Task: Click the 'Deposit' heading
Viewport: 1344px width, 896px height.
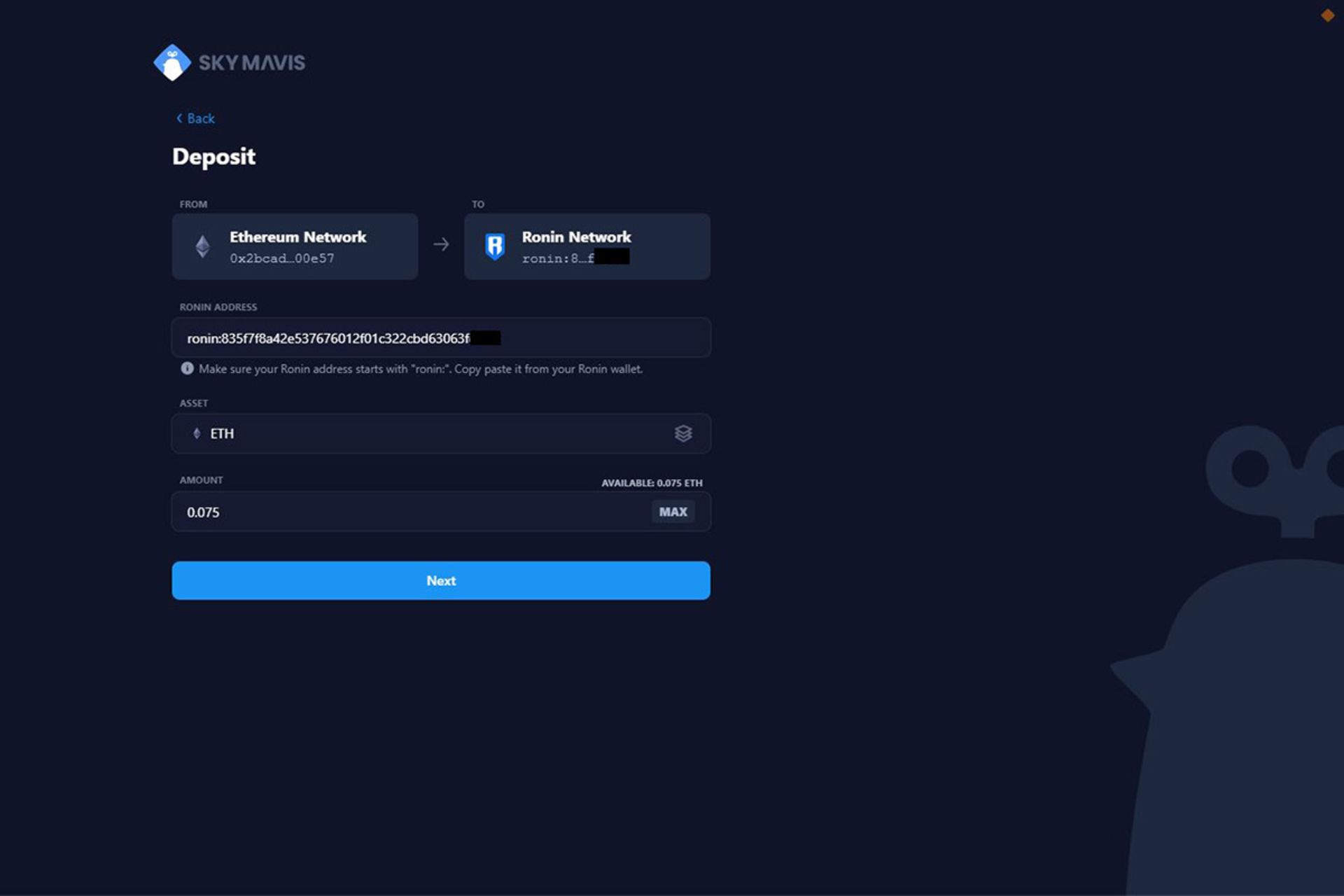Action: click(213, 156)
